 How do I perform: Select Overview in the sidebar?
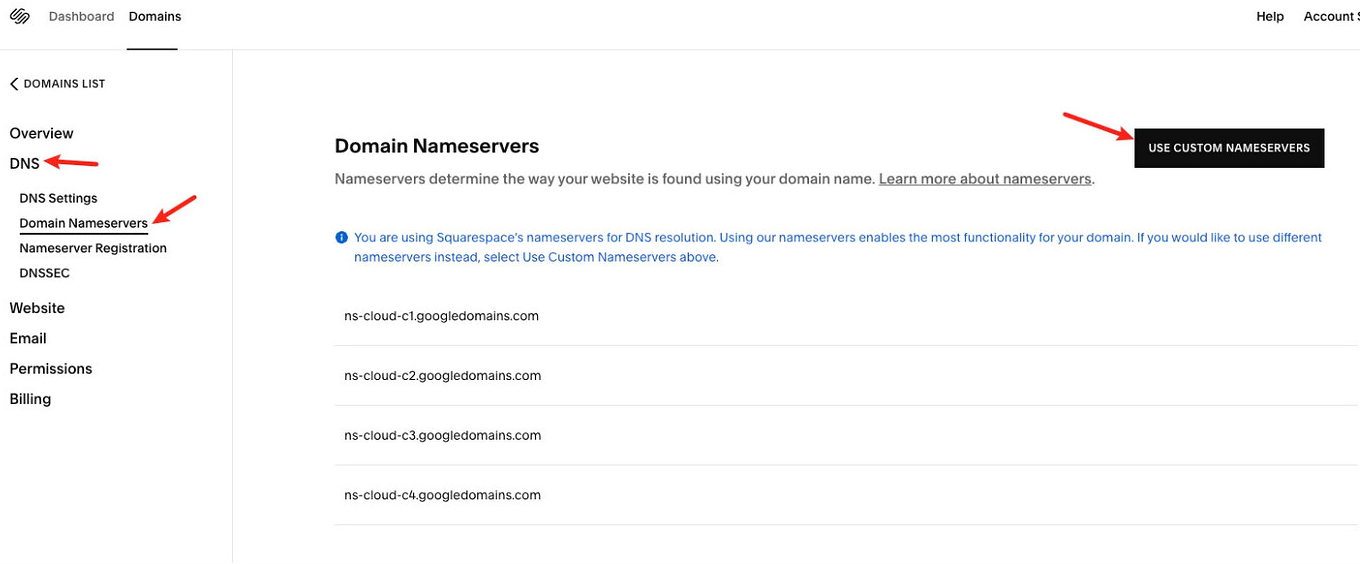point(42,133)
